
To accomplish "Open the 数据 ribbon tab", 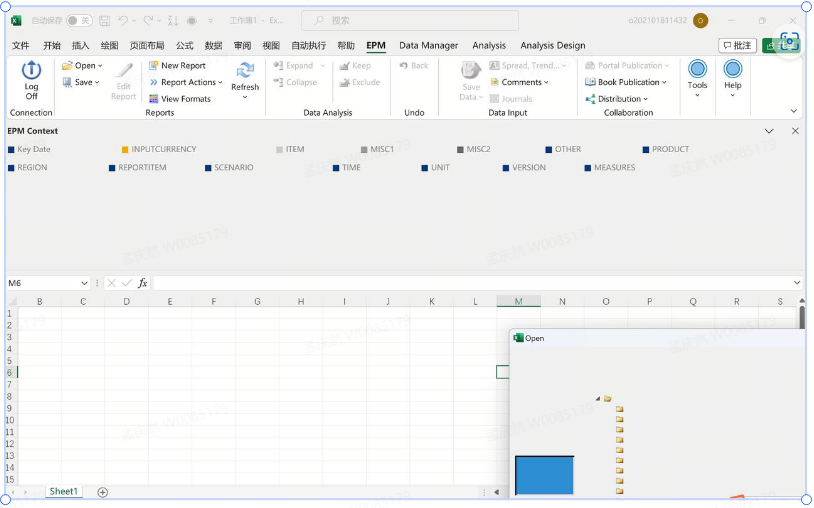I will [213, 46].
